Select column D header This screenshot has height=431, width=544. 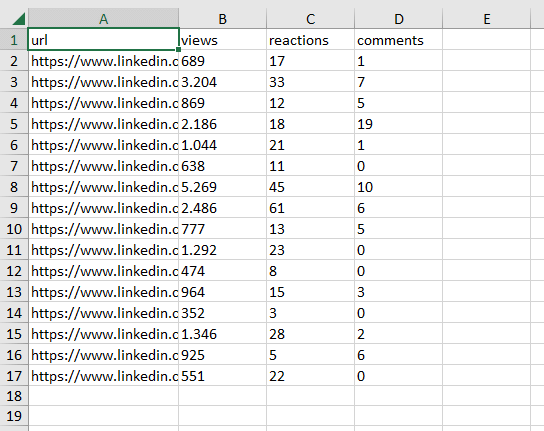click(x=399, y=19)
